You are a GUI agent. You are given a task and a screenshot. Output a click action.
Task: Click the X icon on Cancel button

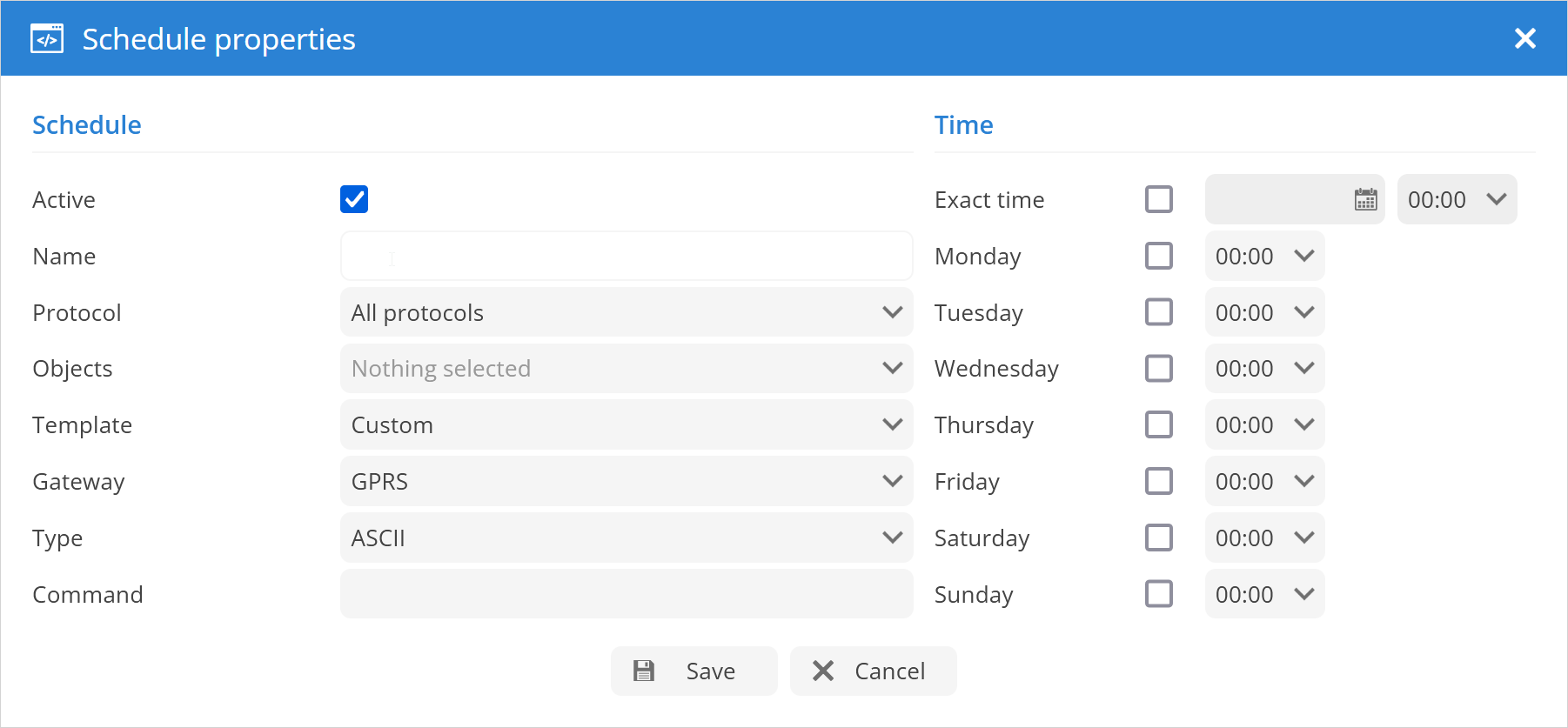[x=823, y=671]
